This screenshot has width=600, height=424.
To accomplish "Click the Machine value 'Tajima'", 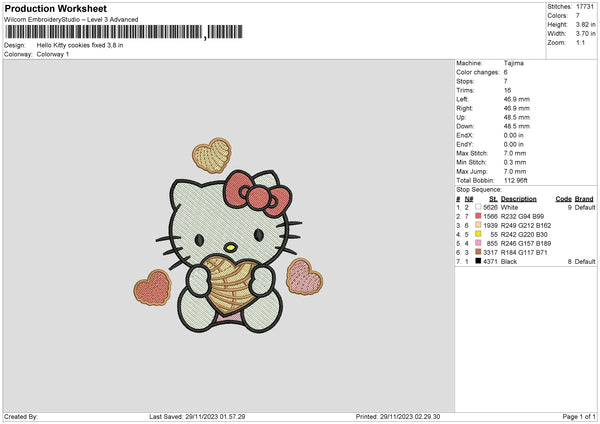I will [514, 63].
